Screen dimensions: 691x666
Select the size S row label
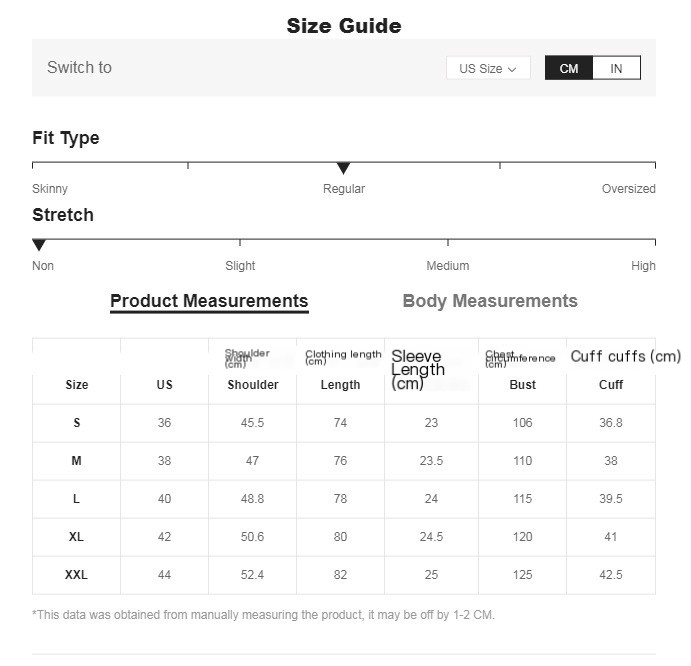[x=77, y=423]
